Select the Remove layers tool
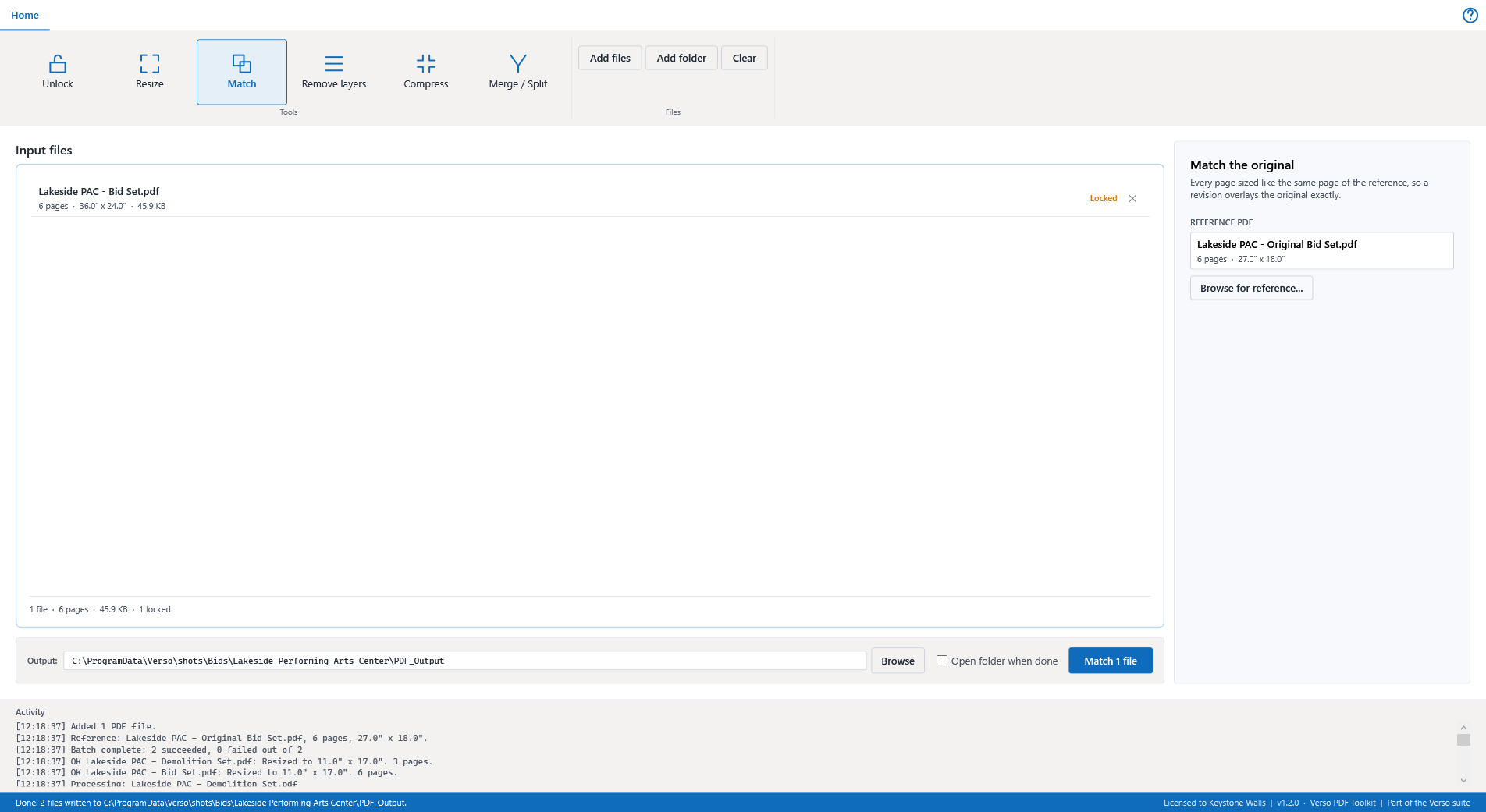Image resolution: width=1486 pixels, height=812 pixels. pos(334,72)
